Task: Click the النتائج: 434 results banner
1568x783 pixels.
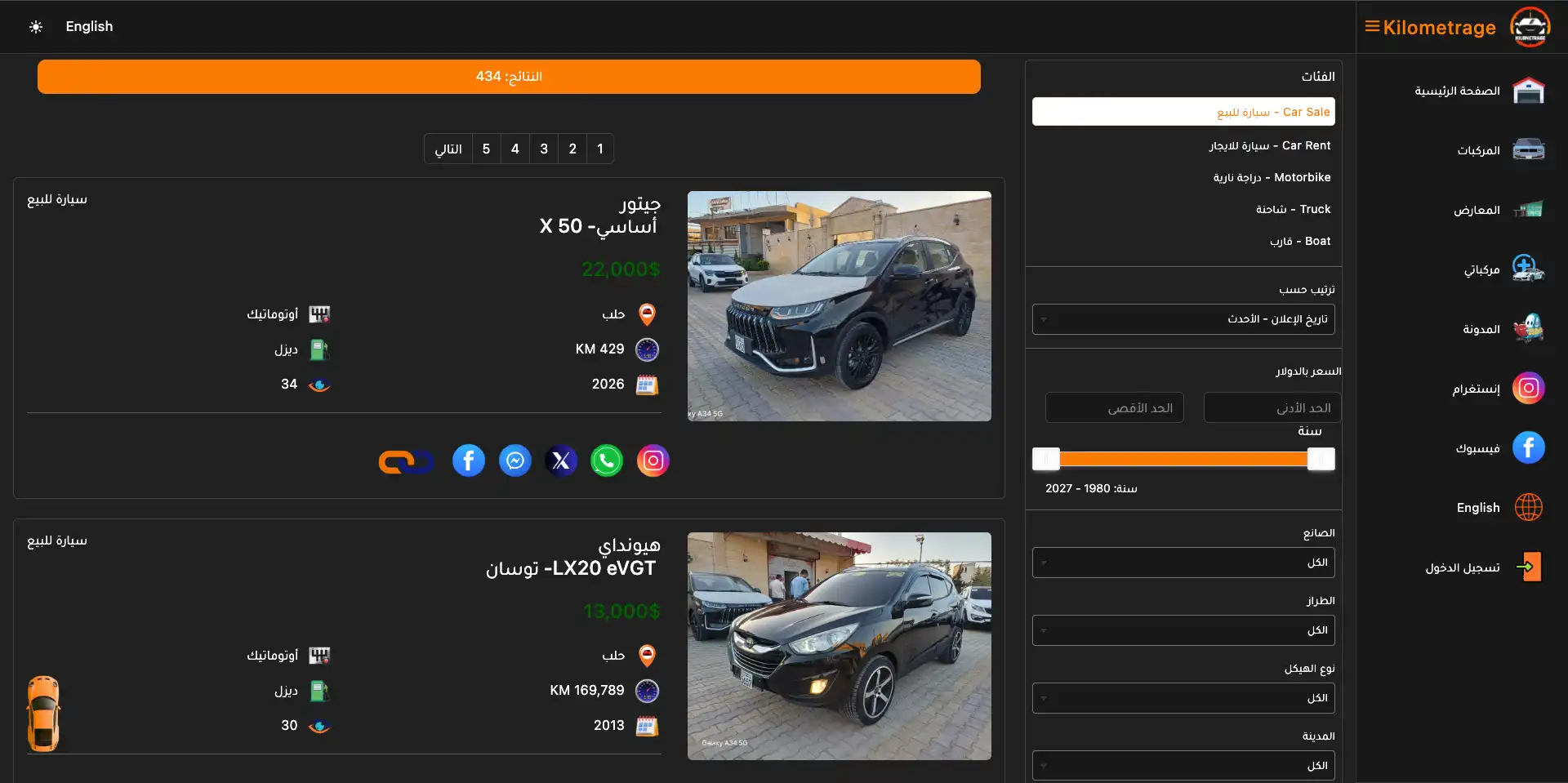Action: point(509,77)
